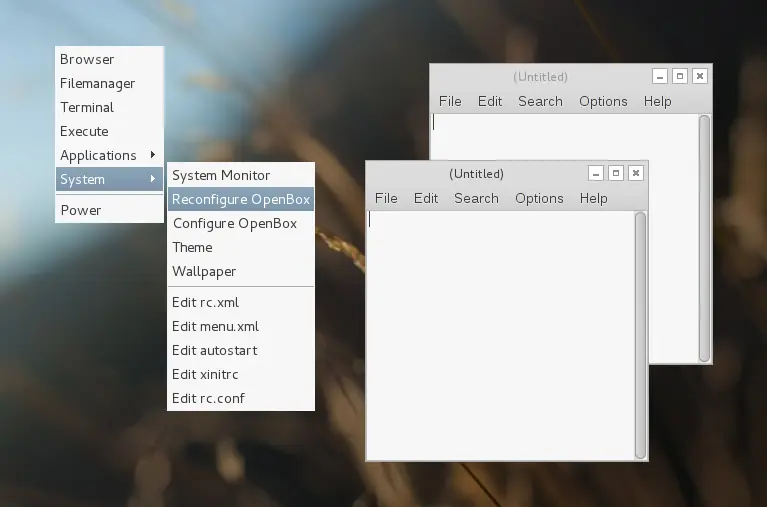Maximize the back Untitled window

(x=680, y=76)
